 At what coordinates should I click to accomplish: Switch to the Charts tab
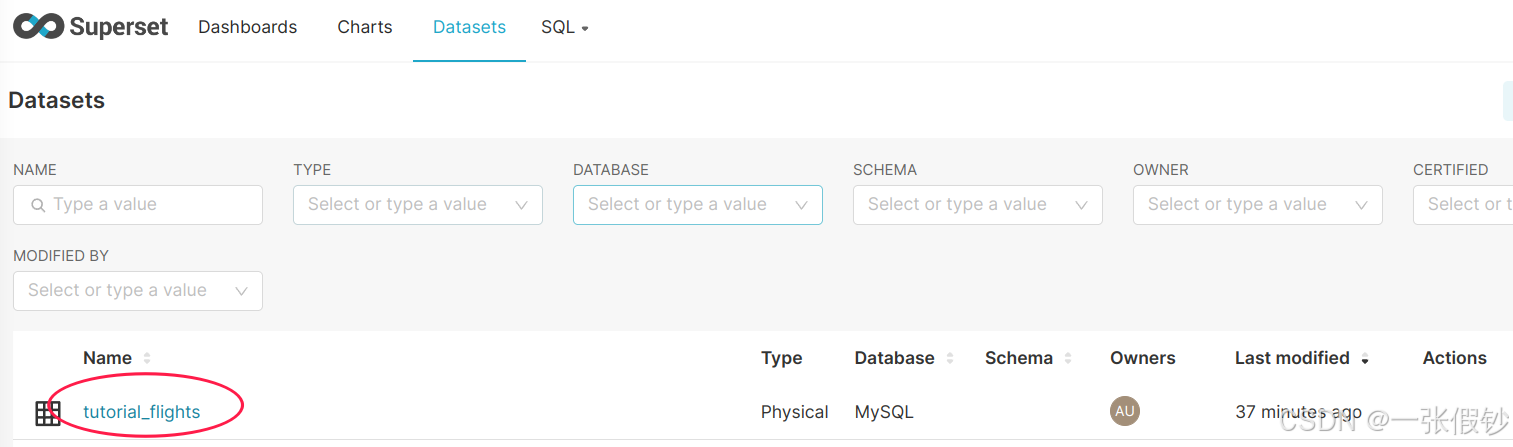click(x=365, y=27)
